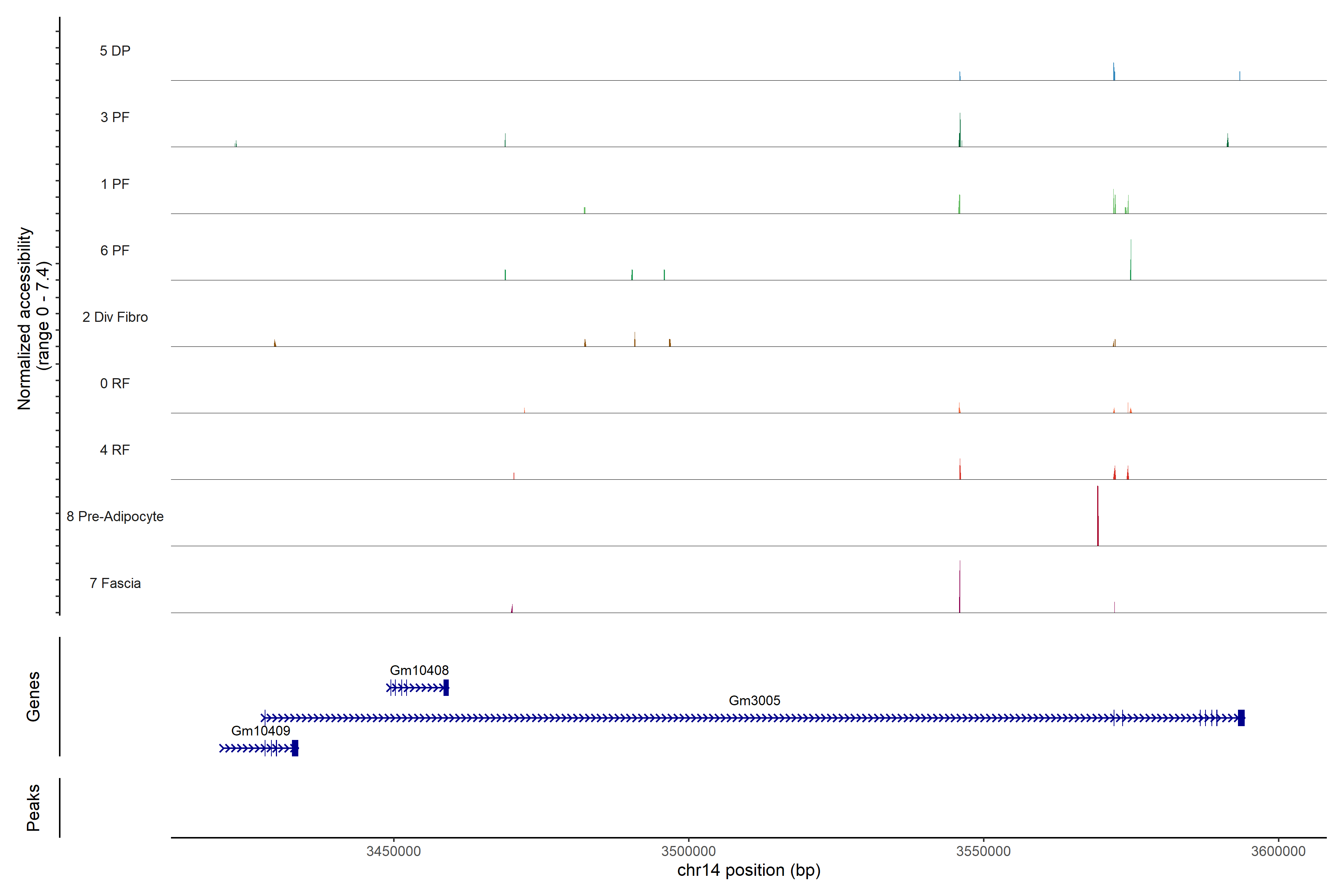Click the Gm10408 gene label
The width and height of the screenshot is (1344, 896).
419,670
